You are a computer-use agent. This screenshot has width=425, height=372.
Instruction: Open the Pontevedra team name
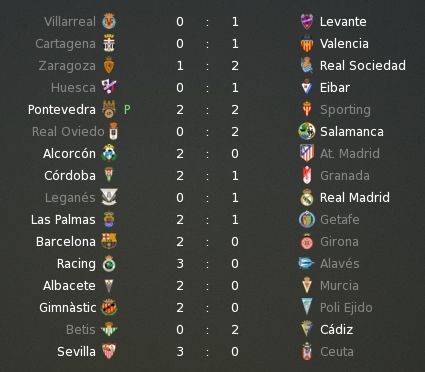pyautogui.click(x=62, y=110)
